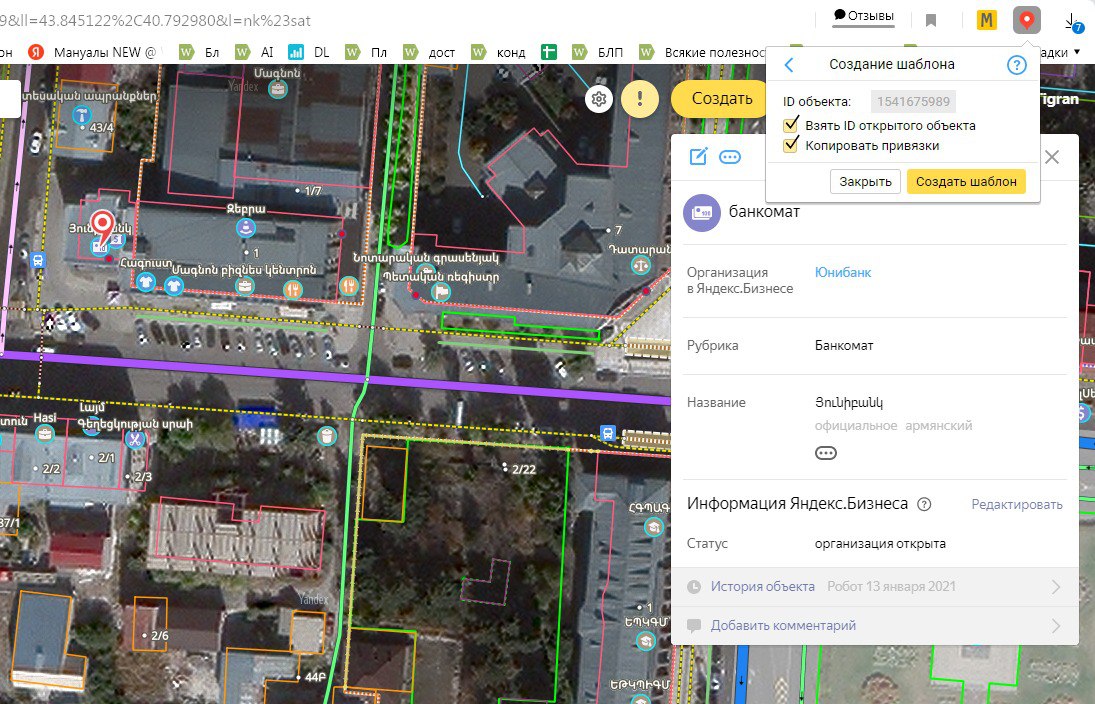
Task: Click the hardware store icon near 43/4
Action: click(x=82, y=115)
